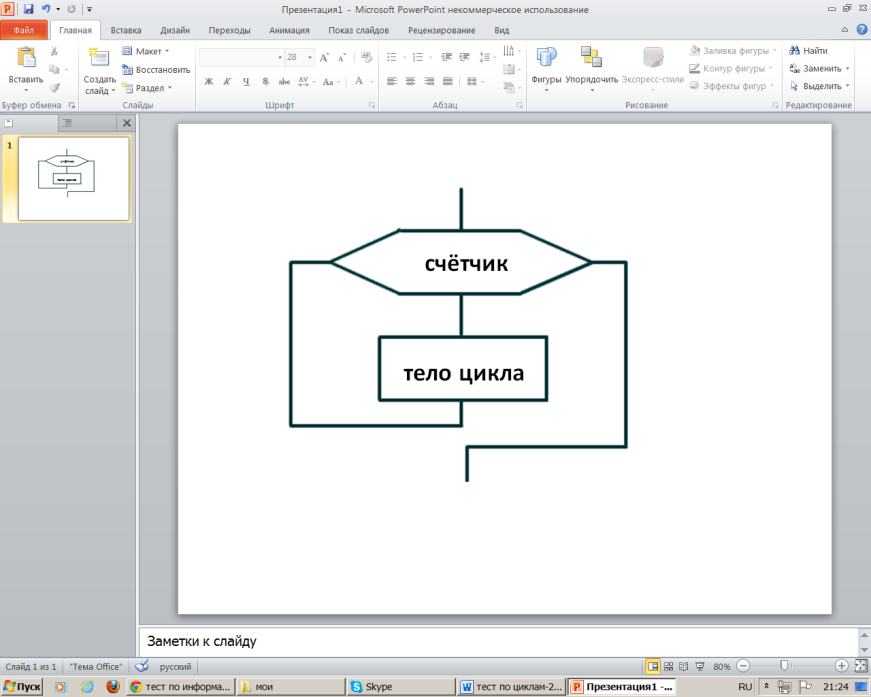Click the Упорядочить arrange icon

point(591,57)
